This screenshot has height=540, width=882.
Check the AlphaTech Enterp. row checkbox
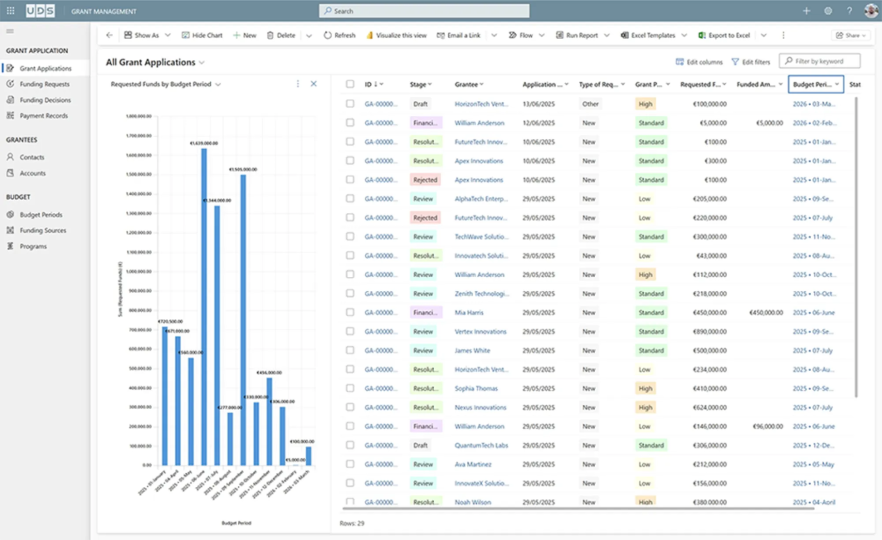tap(350, 199)
